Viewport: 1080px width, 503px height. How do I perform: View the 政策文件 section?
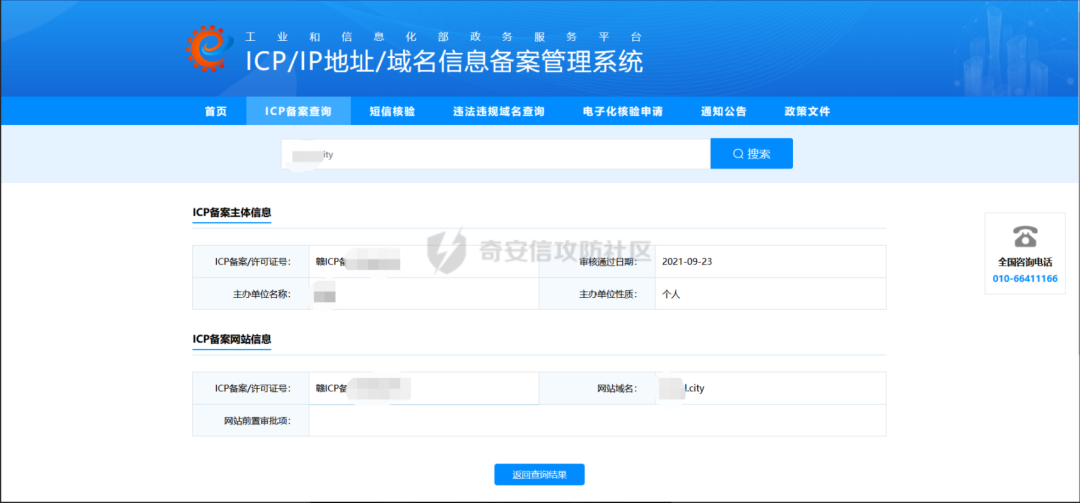(x=807, y=111)
